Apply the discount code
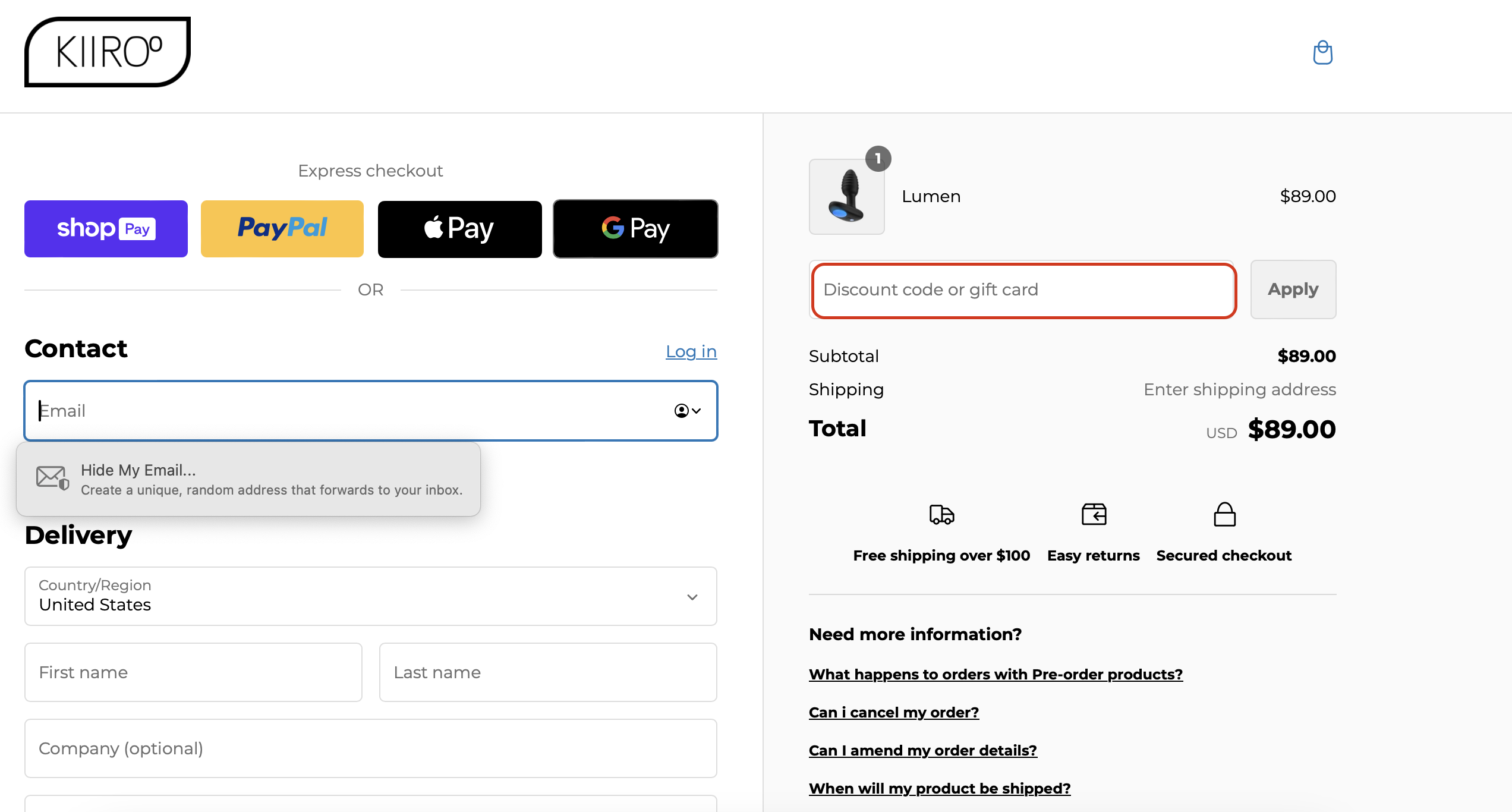Screen dimensions: 1512x812 1293,289
